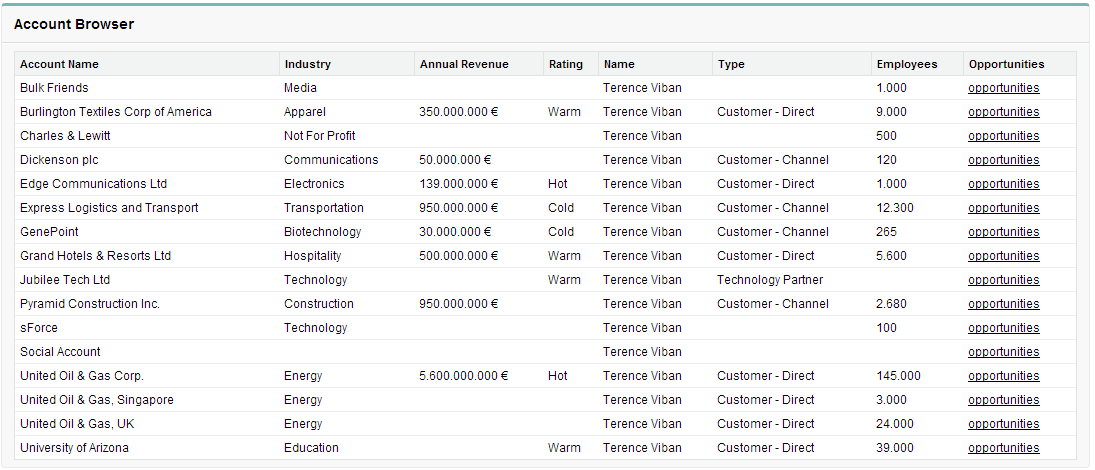The height and width of the screenshot is (470, 1095).
Task: Click the 30.000.000 € revenue value
Action: [x=455, y=232]
